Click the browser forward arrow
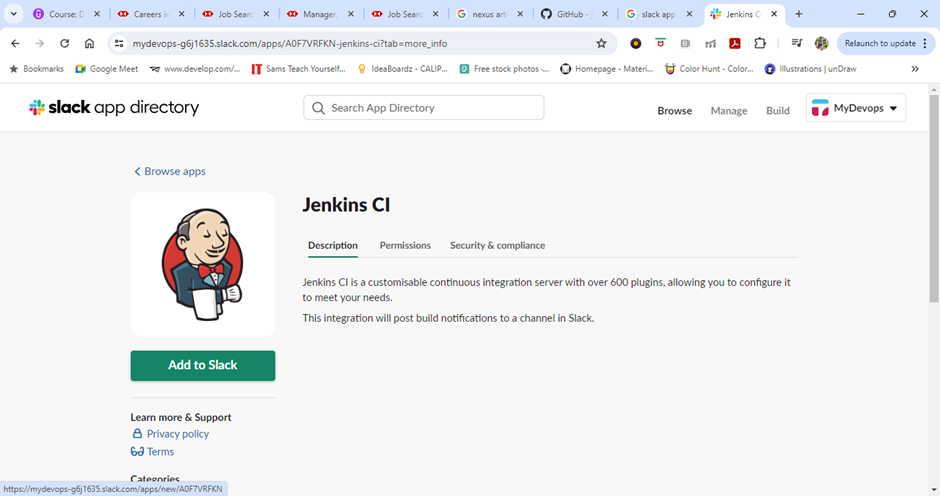The height and width of the screenshot is (496, 940). click(40, 43)
